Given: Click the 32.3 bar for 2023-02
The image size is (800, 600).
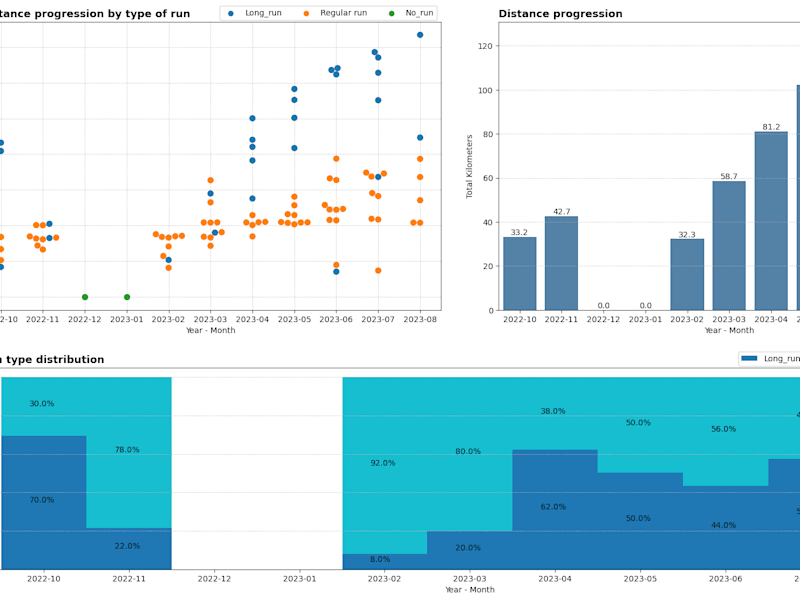Looking at the screenshot, I should click(687, 274).
